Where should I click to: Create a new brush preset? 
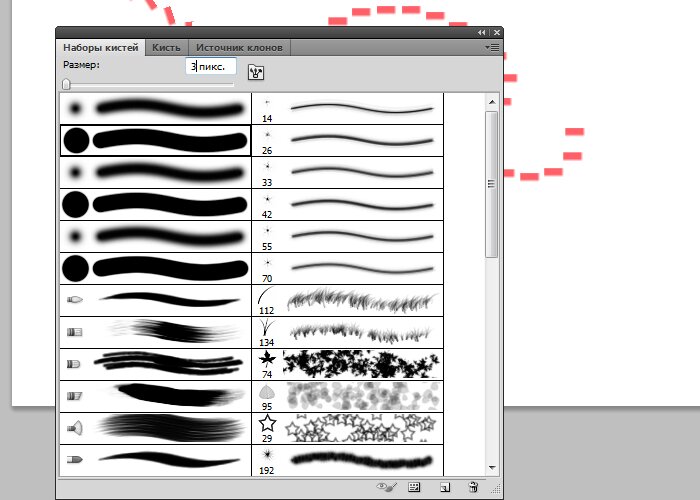click(x=445, y=487)
